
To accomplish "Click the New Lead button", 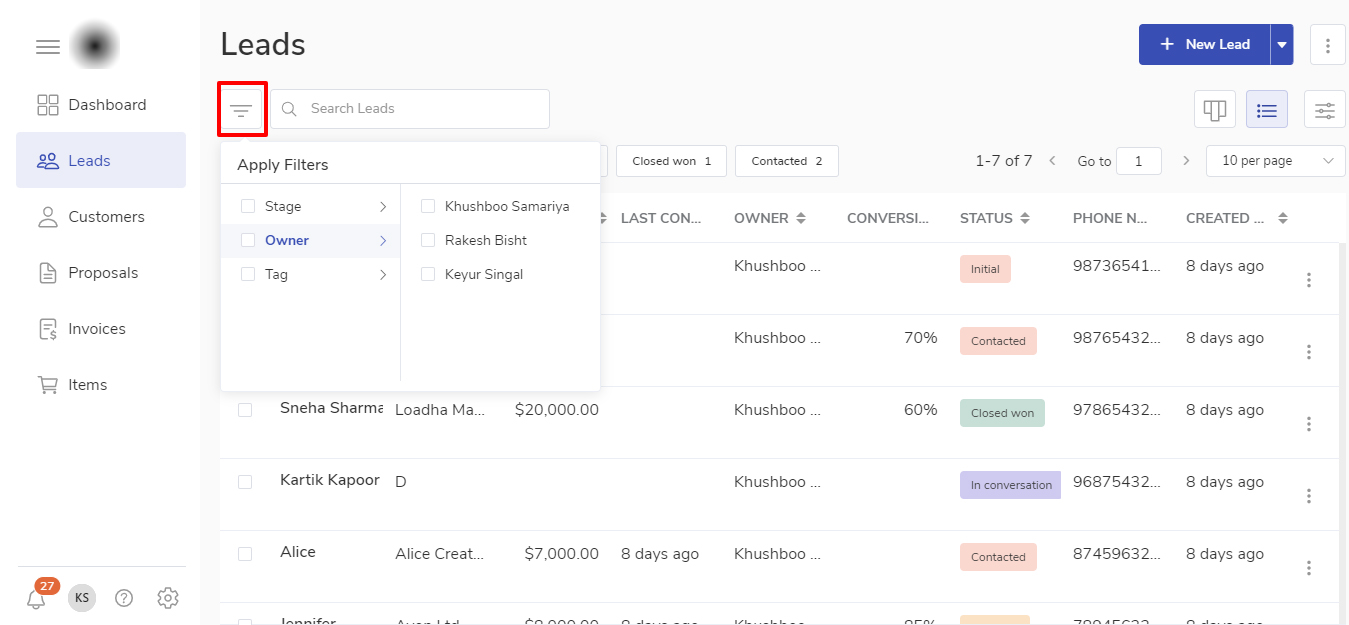I will 1204,45.
